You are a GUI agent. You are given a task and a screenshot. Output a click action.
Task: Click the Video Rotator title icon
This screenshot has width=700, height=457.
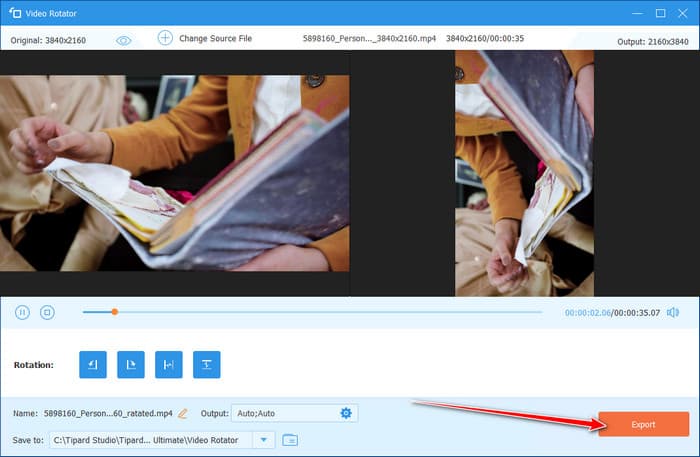point(15,13)
